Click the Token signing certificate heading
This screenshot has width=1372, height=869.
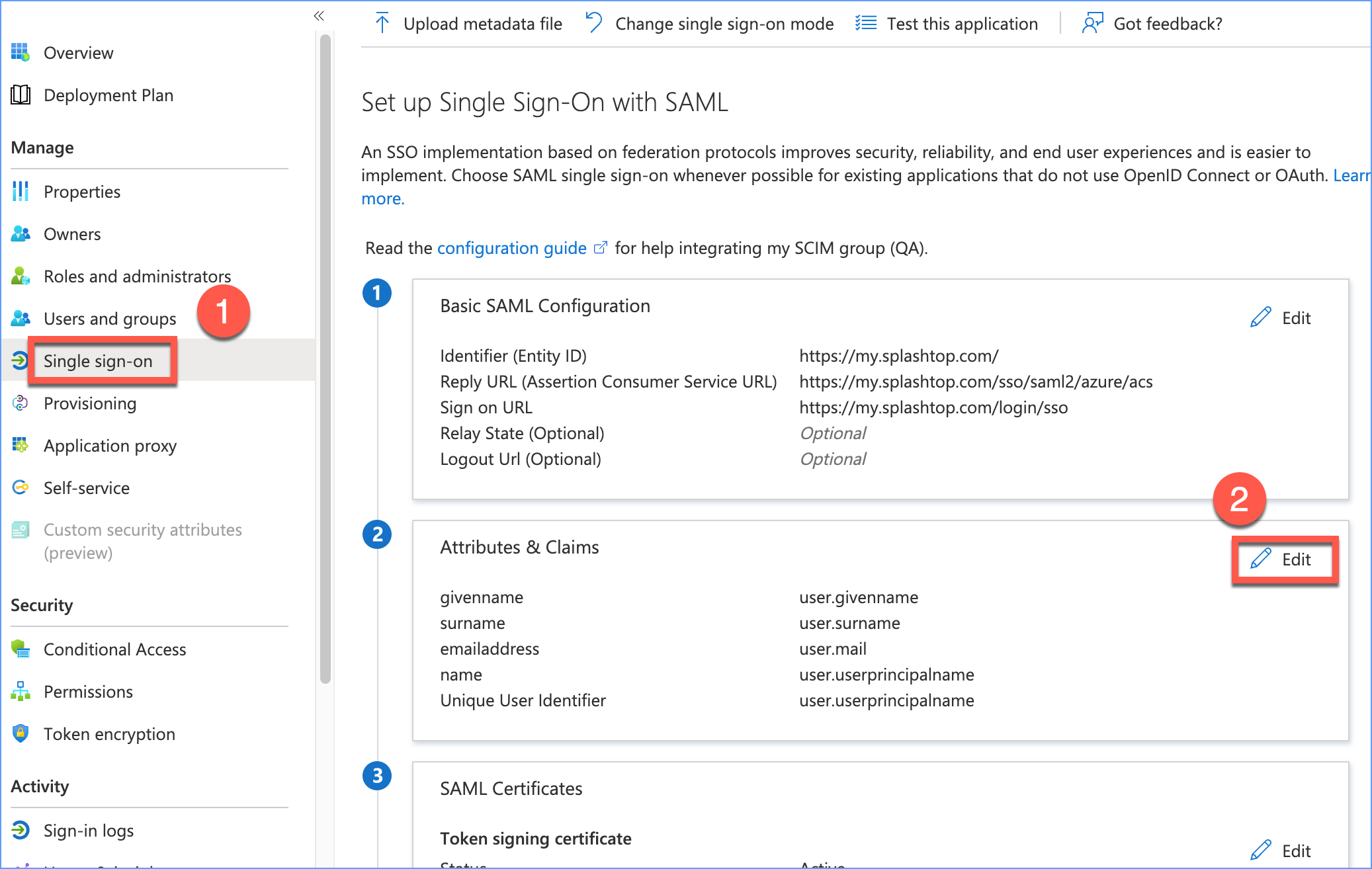point(536,839)
